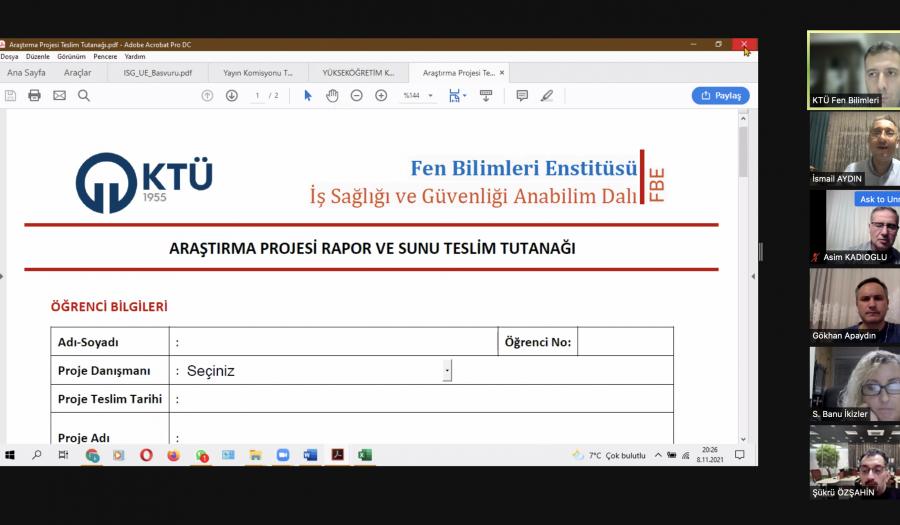Select the Gökhan Apaydın video thumbnail
This screenshot has width=900, height=525.
point(855,306)
